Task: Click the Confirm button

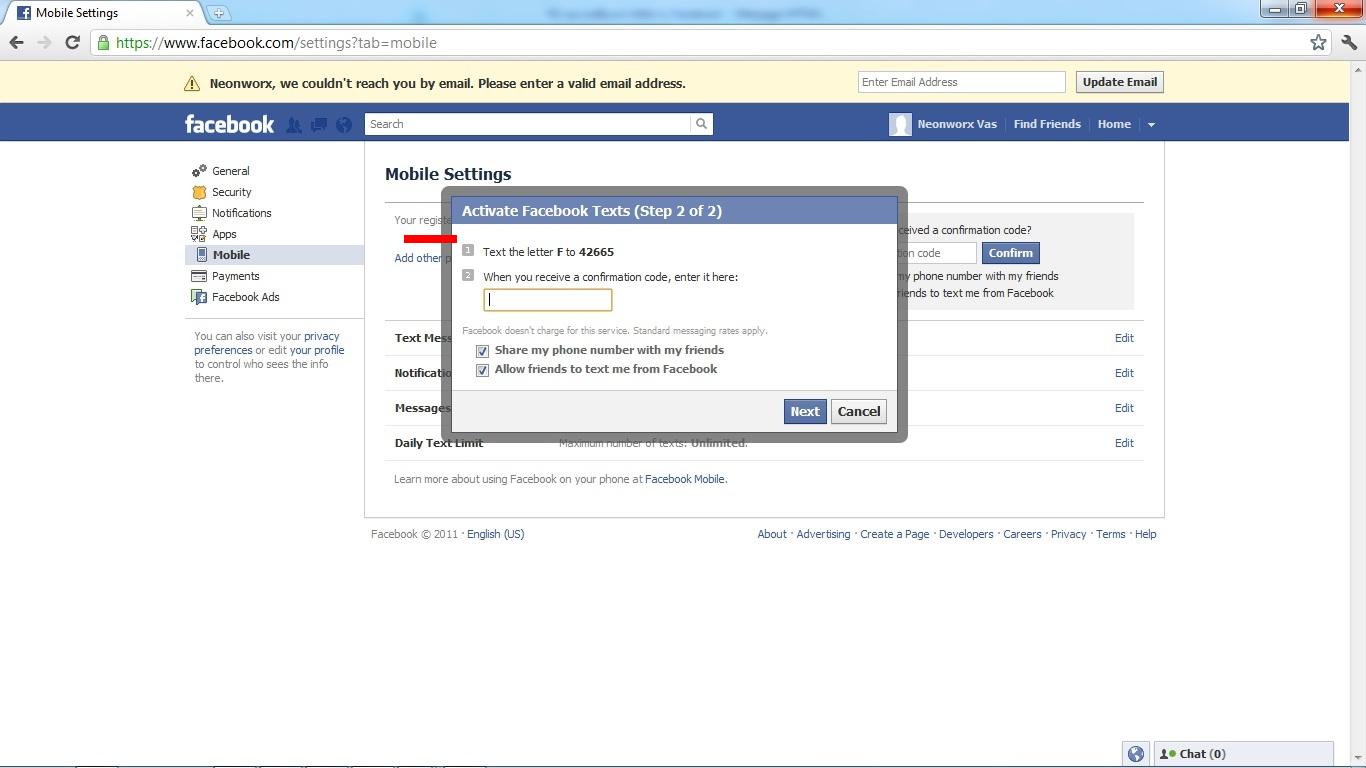Action: click(1010, 253)
